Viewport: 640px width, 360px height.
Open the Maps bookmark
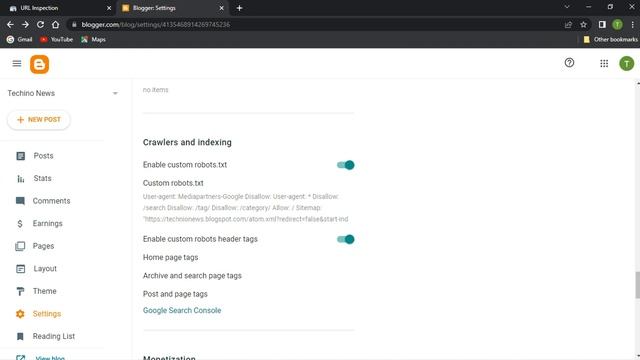tap(93, 40)
